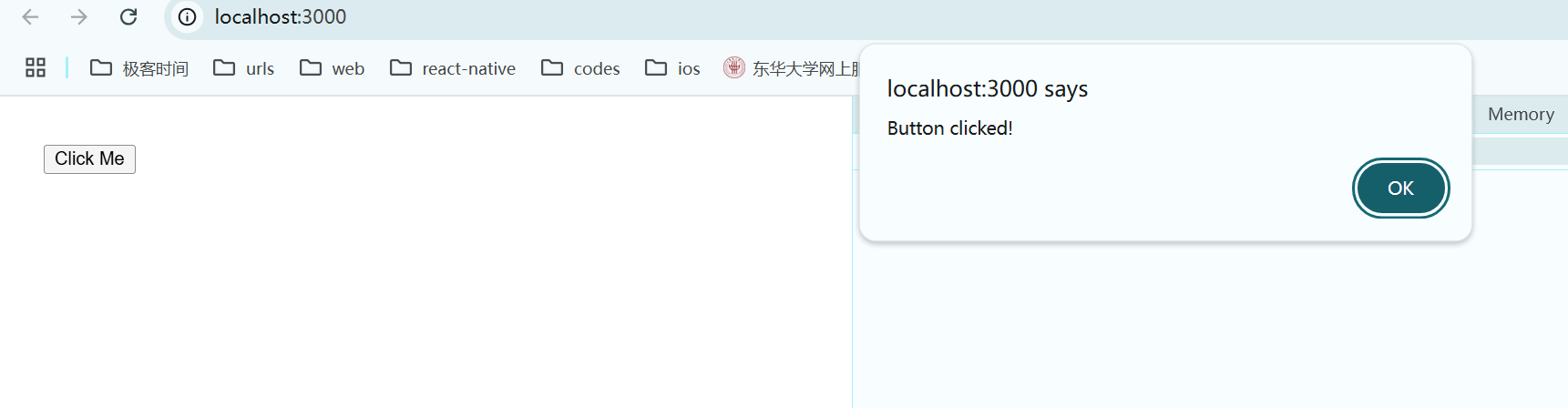Click the browser forward arrow

pyautogui.click(x=79, y=17)
